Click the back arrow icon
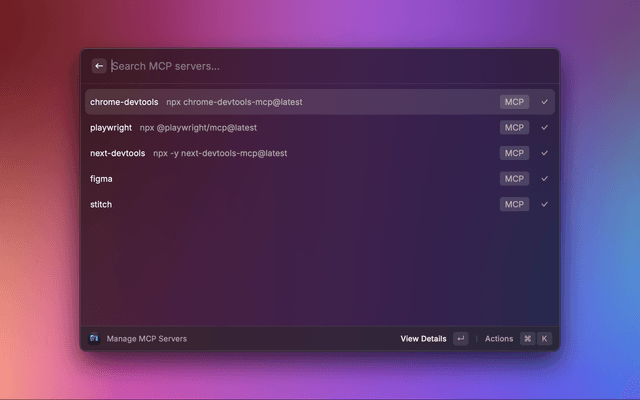The image size is (640, 400). pos(99,66)
